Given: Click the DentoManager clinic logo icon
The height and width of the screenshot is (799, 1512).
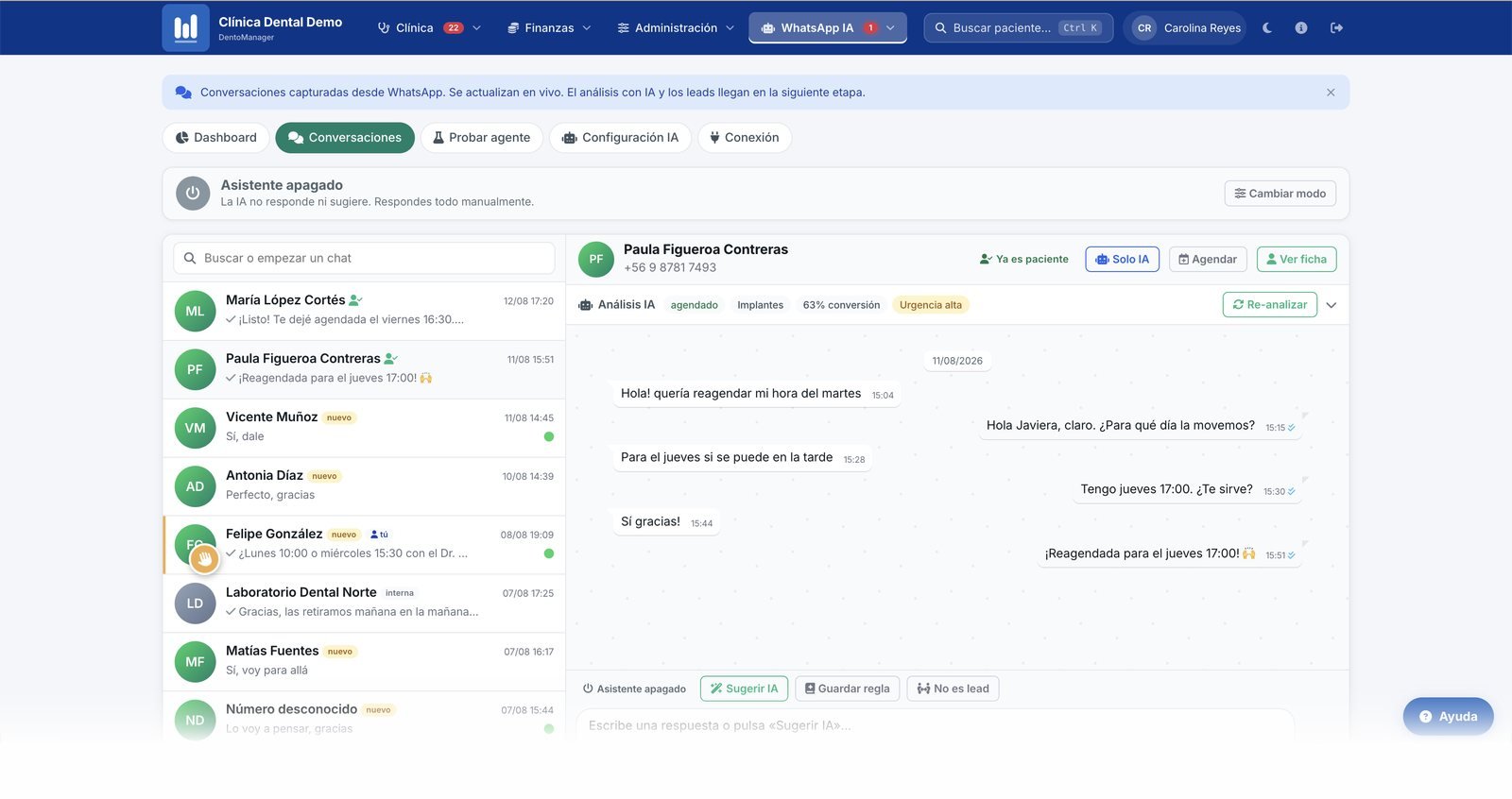Looking at the screenshot, I should coord(185,27).
